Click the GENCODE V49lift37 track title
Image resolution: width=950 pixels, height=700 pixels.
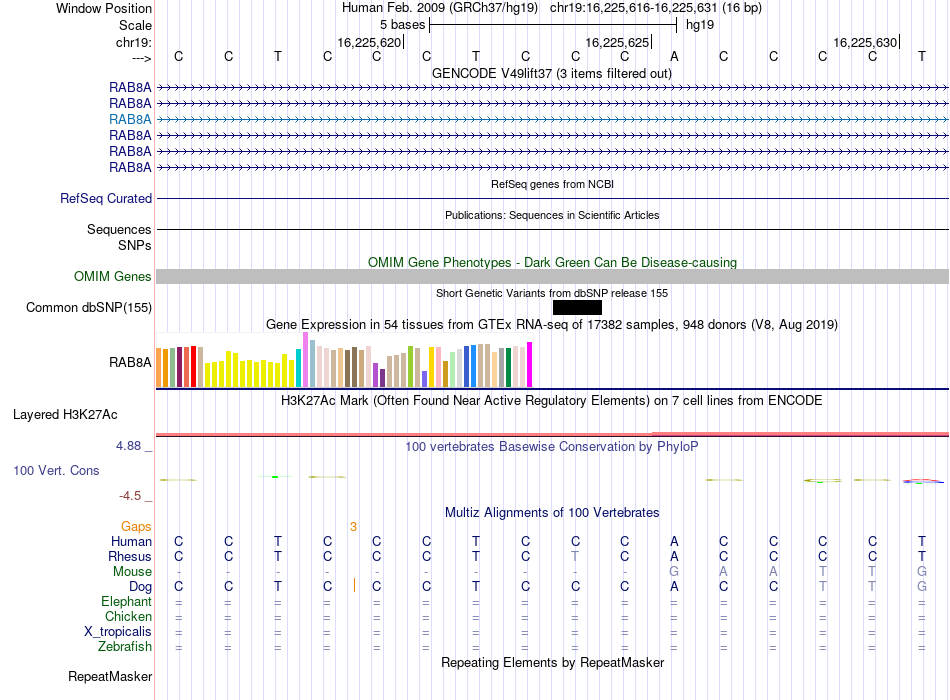552,73
